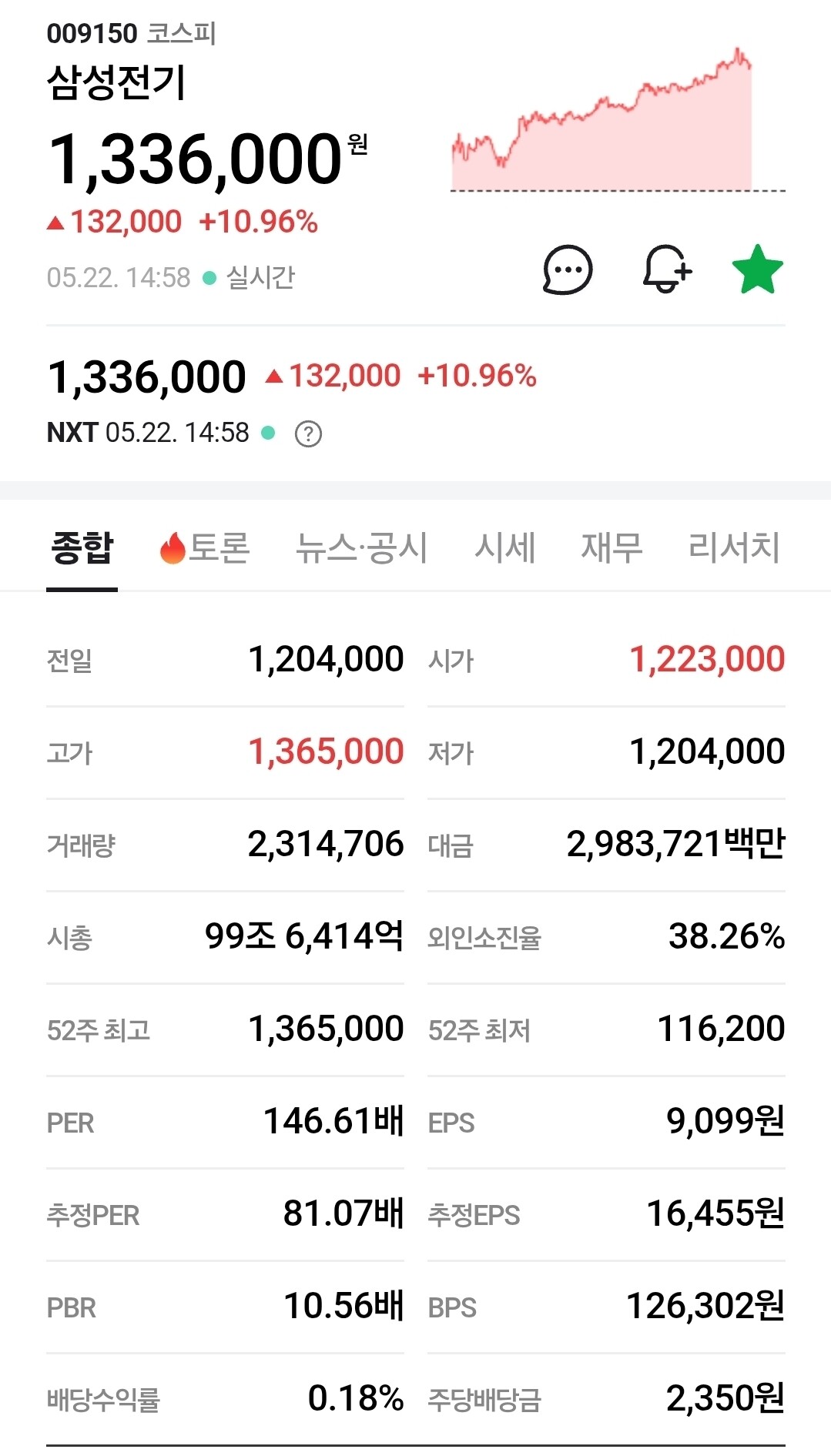
Task: Add a price alert with bell icon
Action: click(x=667, y=269)
